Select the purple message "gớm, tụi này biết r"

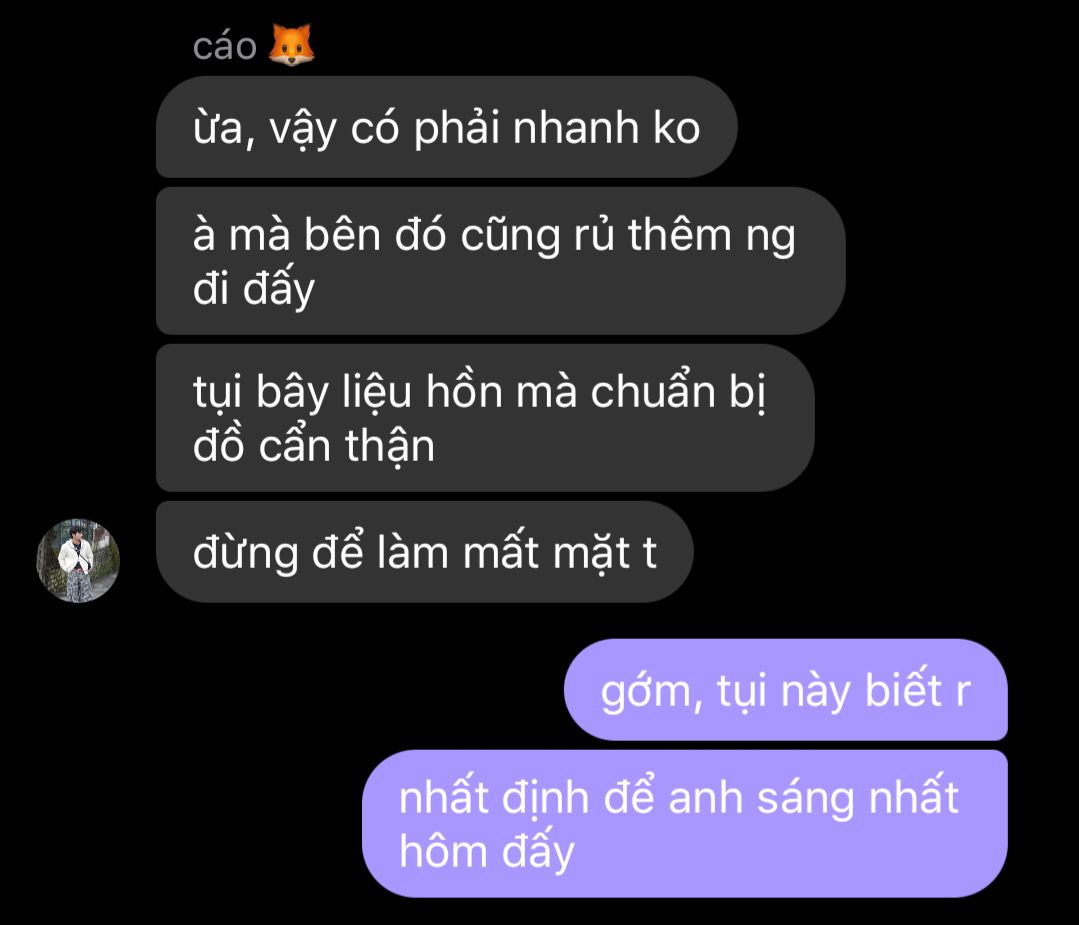click(786, 690)
